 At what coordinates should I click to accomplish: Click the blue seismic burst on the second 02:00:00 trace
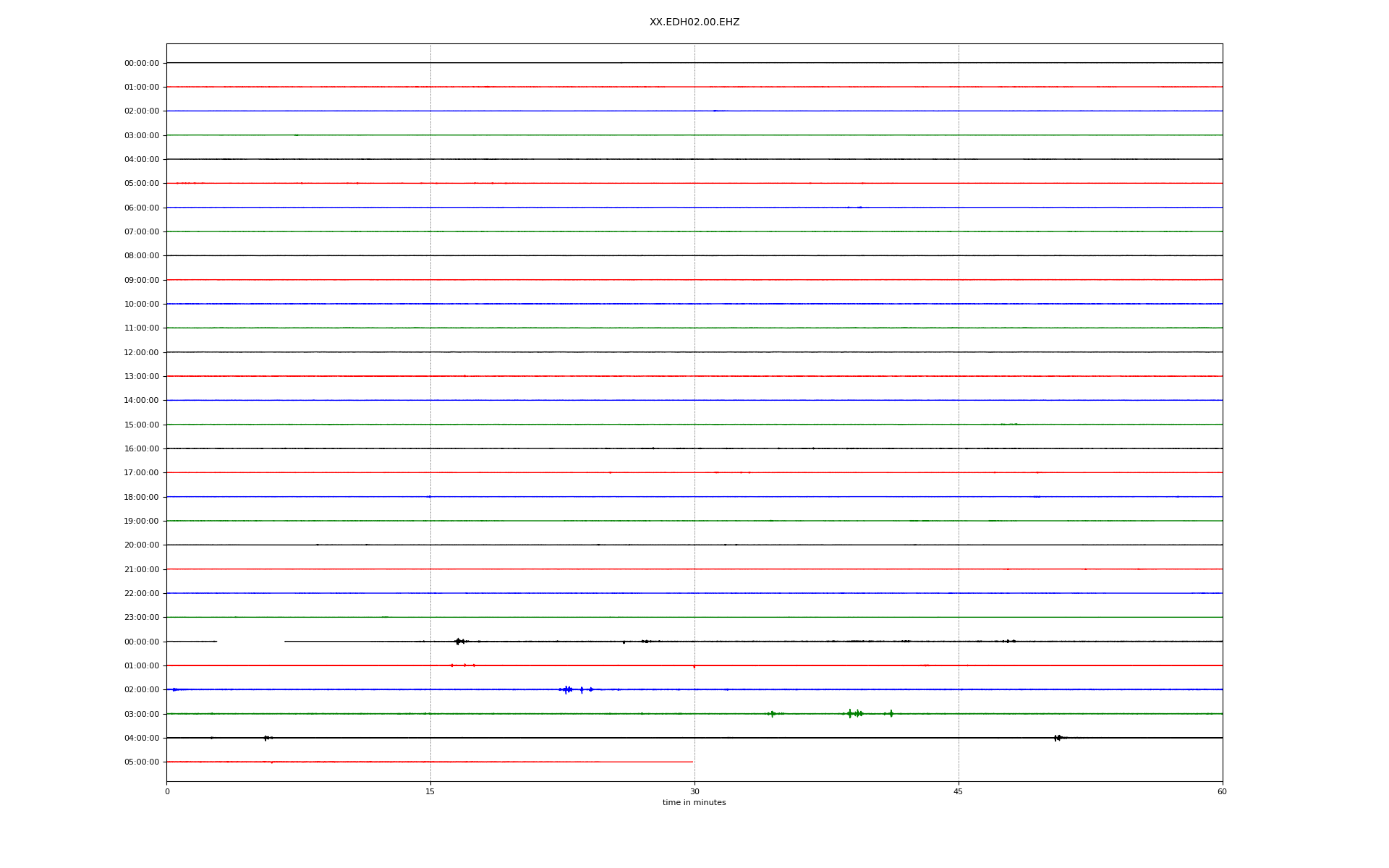[x=567, y=689]
